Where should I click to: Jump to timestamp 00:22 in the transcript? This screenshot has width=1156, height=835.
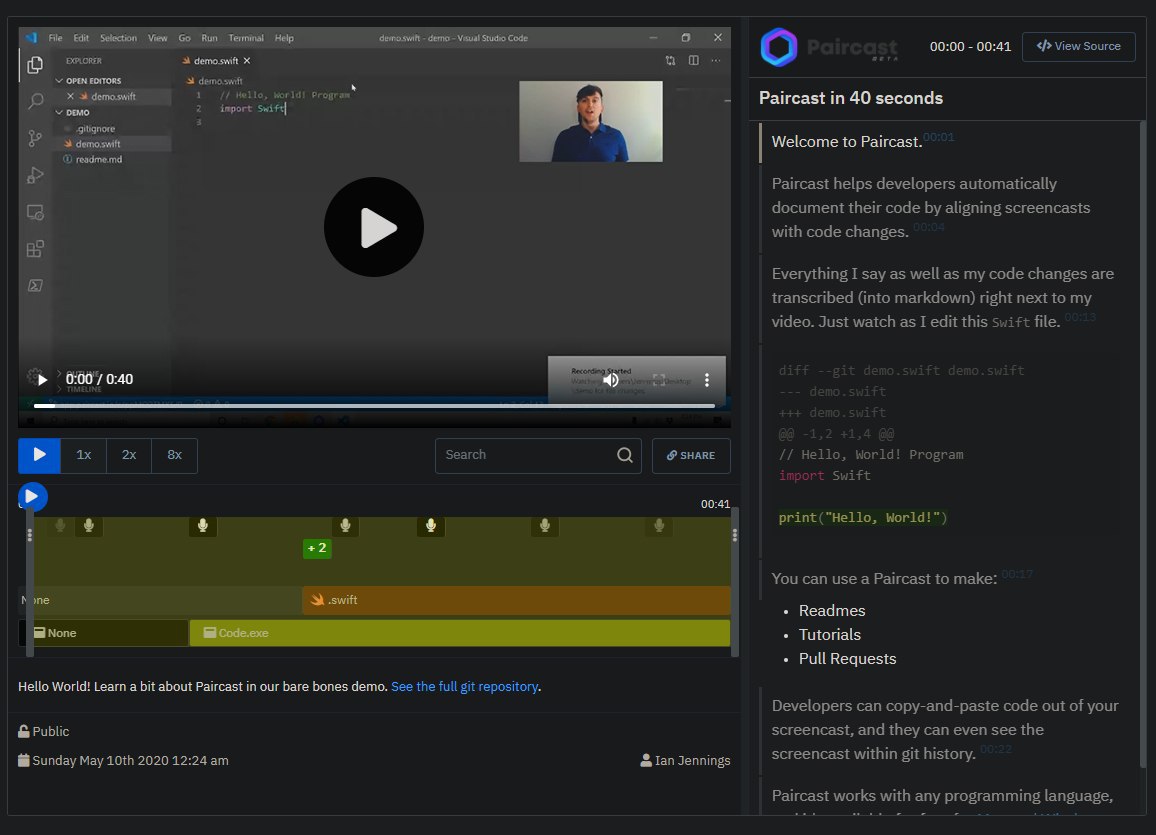(x=996, y=749)
